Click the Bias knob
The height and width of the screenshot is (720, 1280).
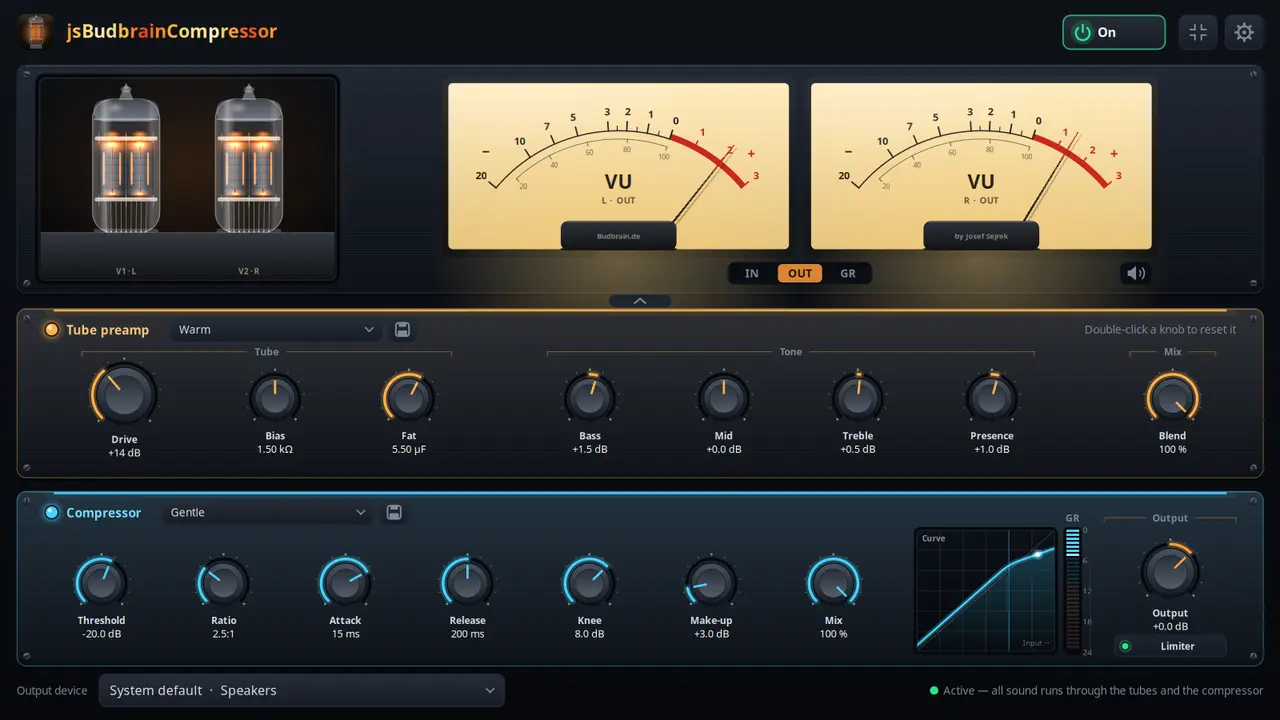pos(275,398)
